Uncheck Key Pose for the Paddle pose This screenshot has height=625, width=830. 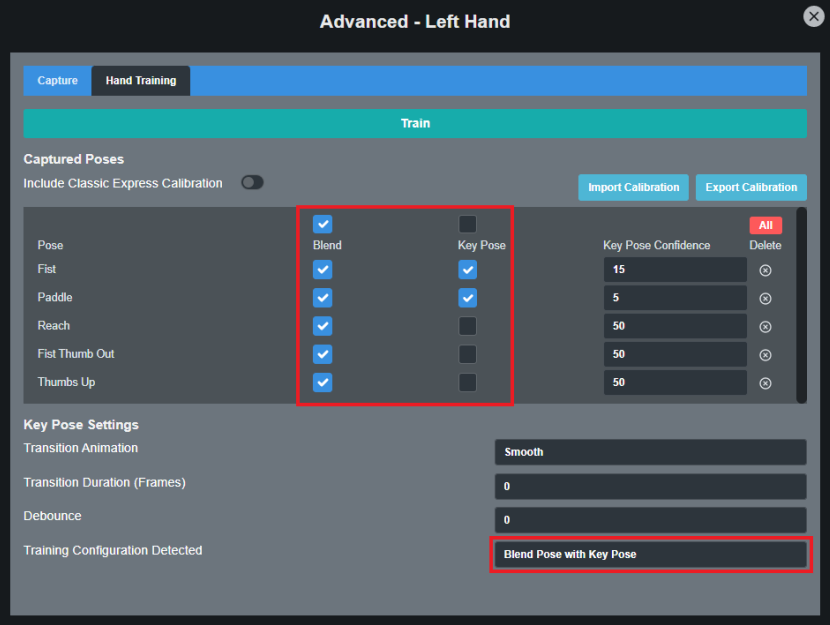coord(467,297)
